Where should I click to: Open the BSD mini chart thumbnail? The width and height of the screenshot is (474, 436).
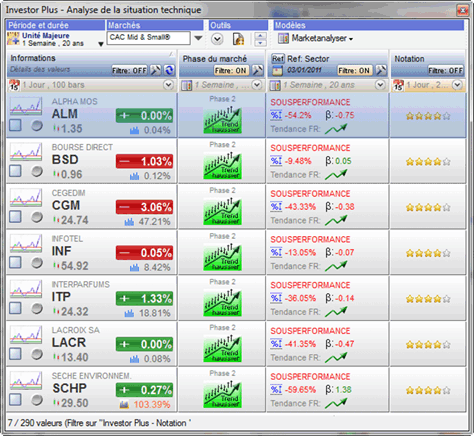pyautogui.click(x=26, y=151)
